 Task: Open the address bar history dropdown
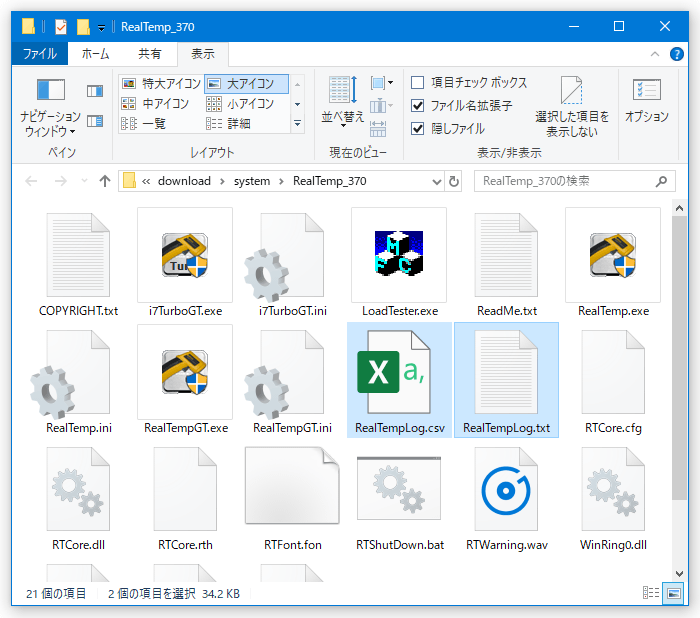(437, 181)
